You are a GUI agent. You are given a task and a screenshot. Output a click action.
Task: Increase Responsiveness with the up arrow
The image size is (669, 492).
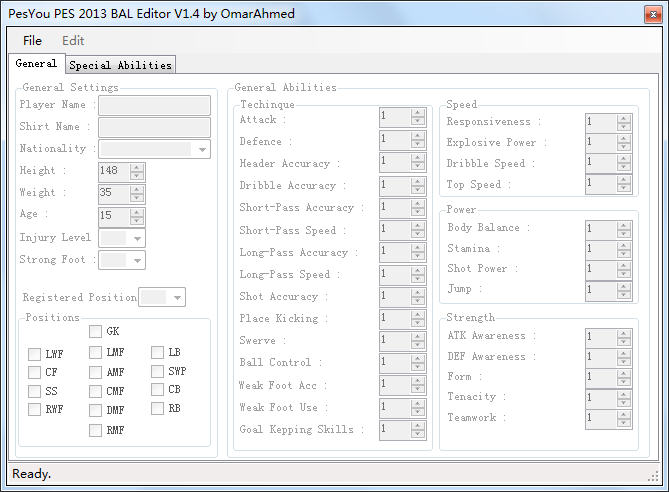coord(623,119)
